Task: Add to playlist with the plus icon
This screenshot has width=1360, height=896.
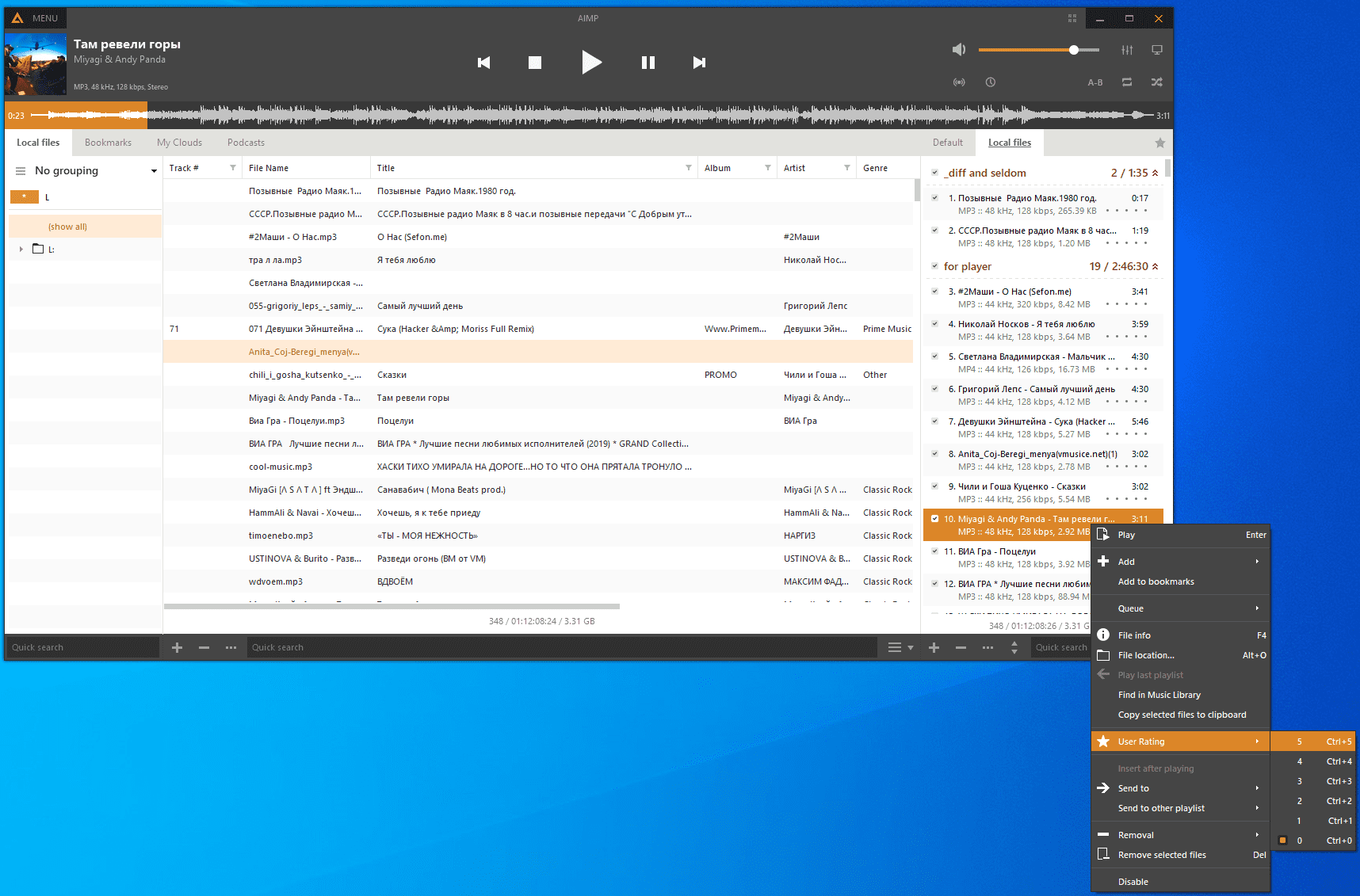Action: pyautogui.click(x=934, y=647)
